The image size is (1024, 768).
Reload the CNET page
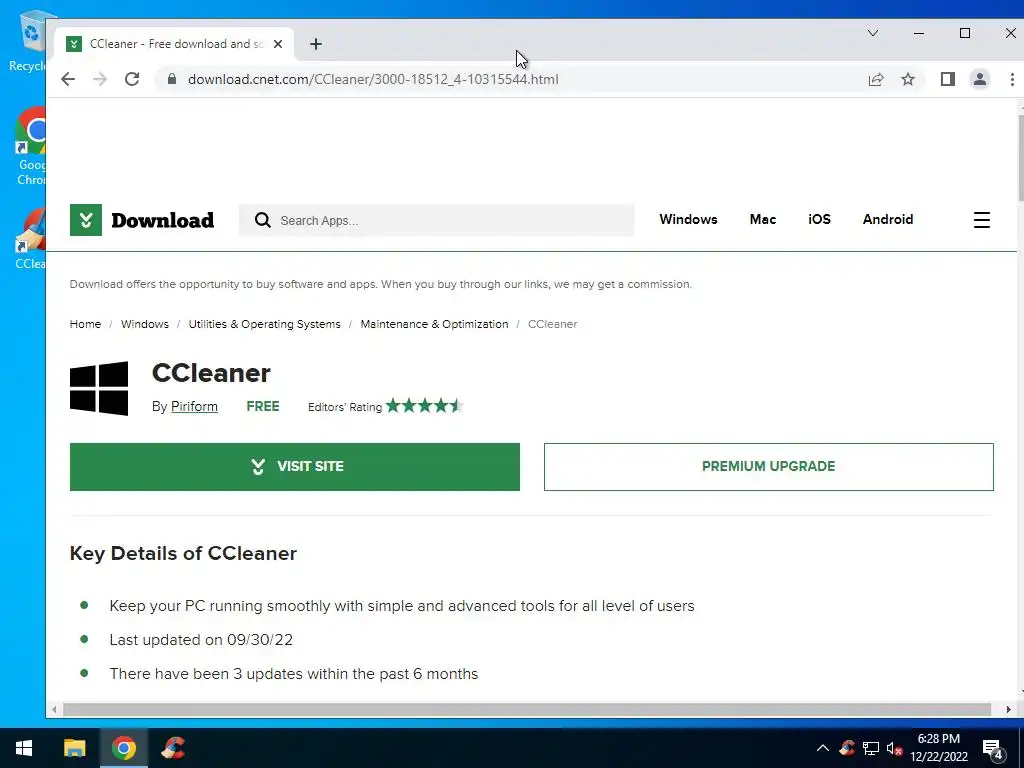[x=132, y=79]
